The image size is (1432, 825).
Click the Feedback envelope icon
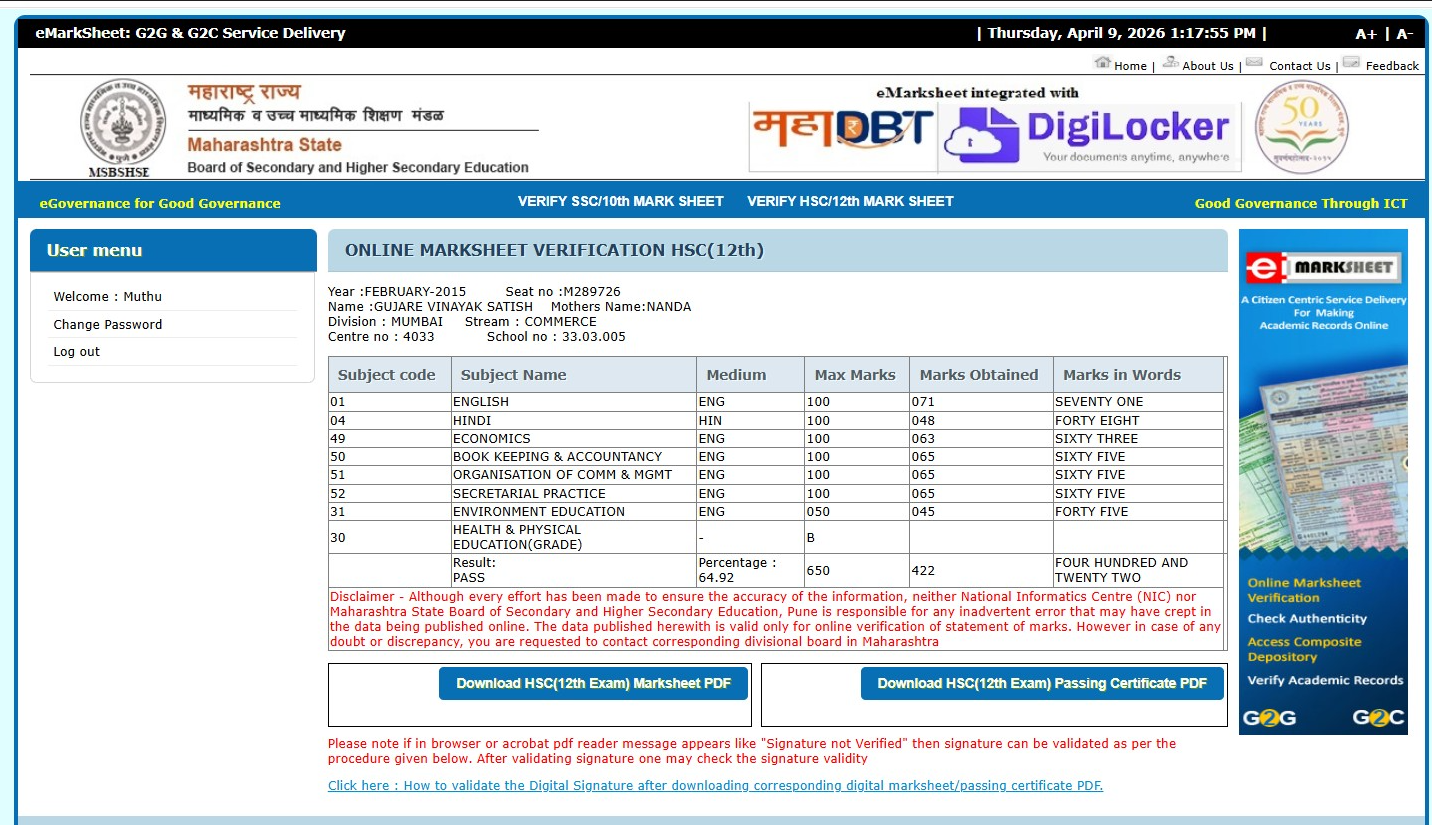pos(1351,62)
